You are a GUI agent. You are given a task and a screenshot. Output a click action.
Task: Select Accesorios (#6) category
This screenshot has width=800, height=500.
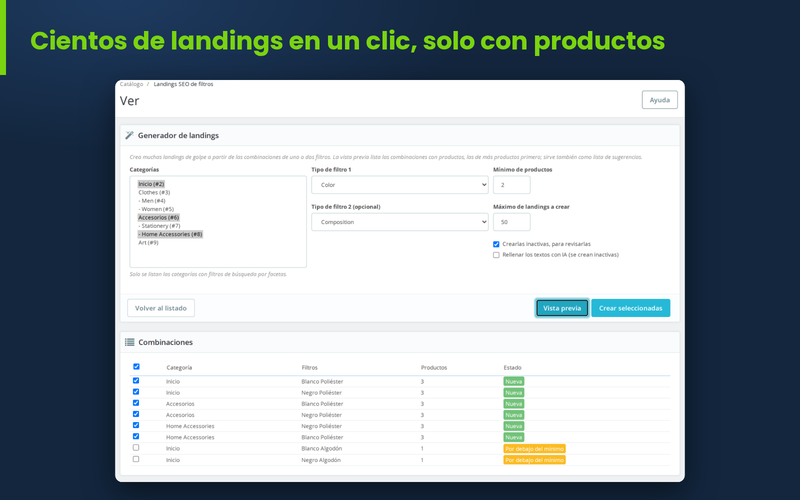159,217
